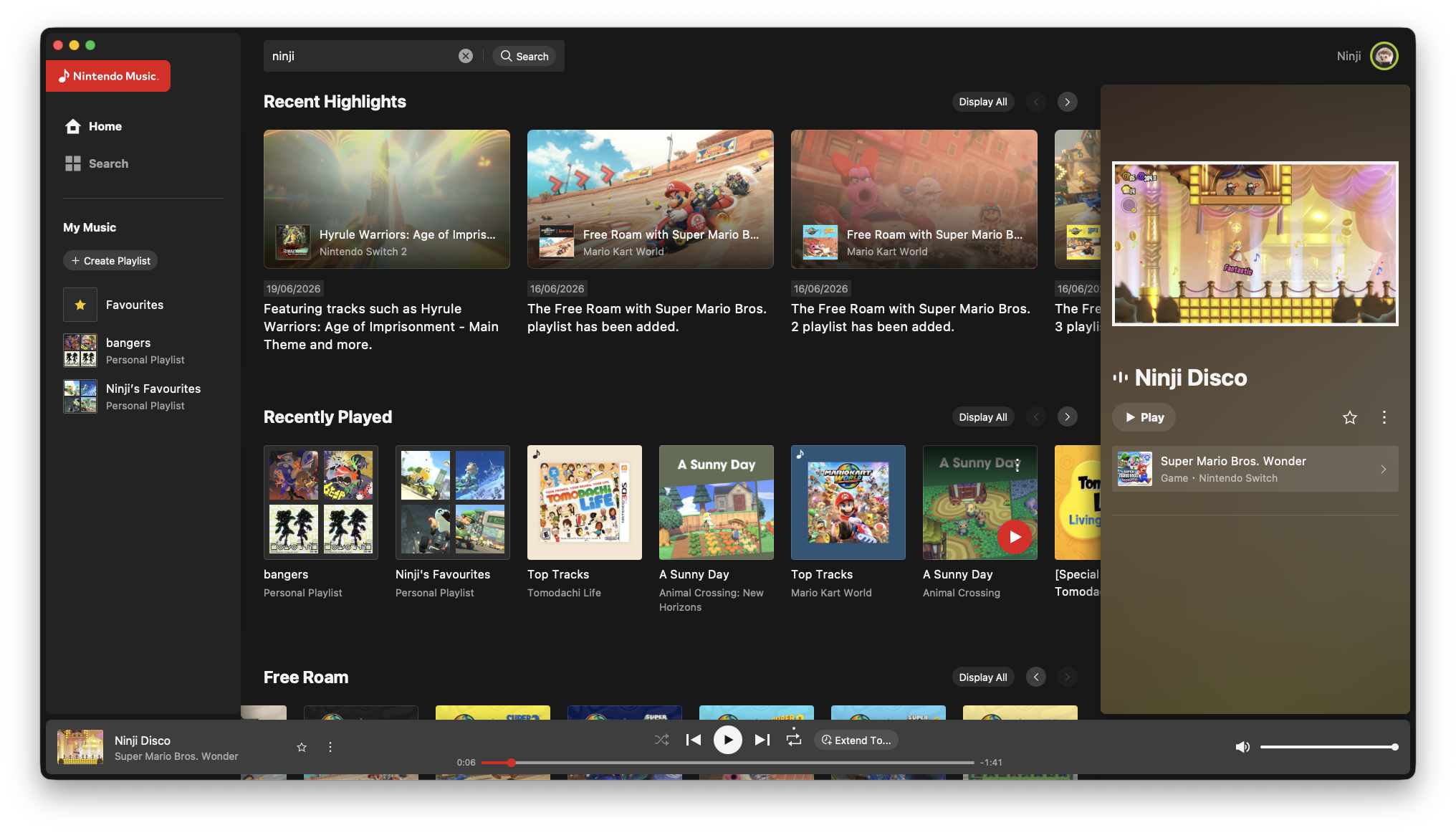The width and height of the screenshot is (1456, 833).
Task: Show next Recently Played items
Action: pyautogui.click(x=1068, y=417)
